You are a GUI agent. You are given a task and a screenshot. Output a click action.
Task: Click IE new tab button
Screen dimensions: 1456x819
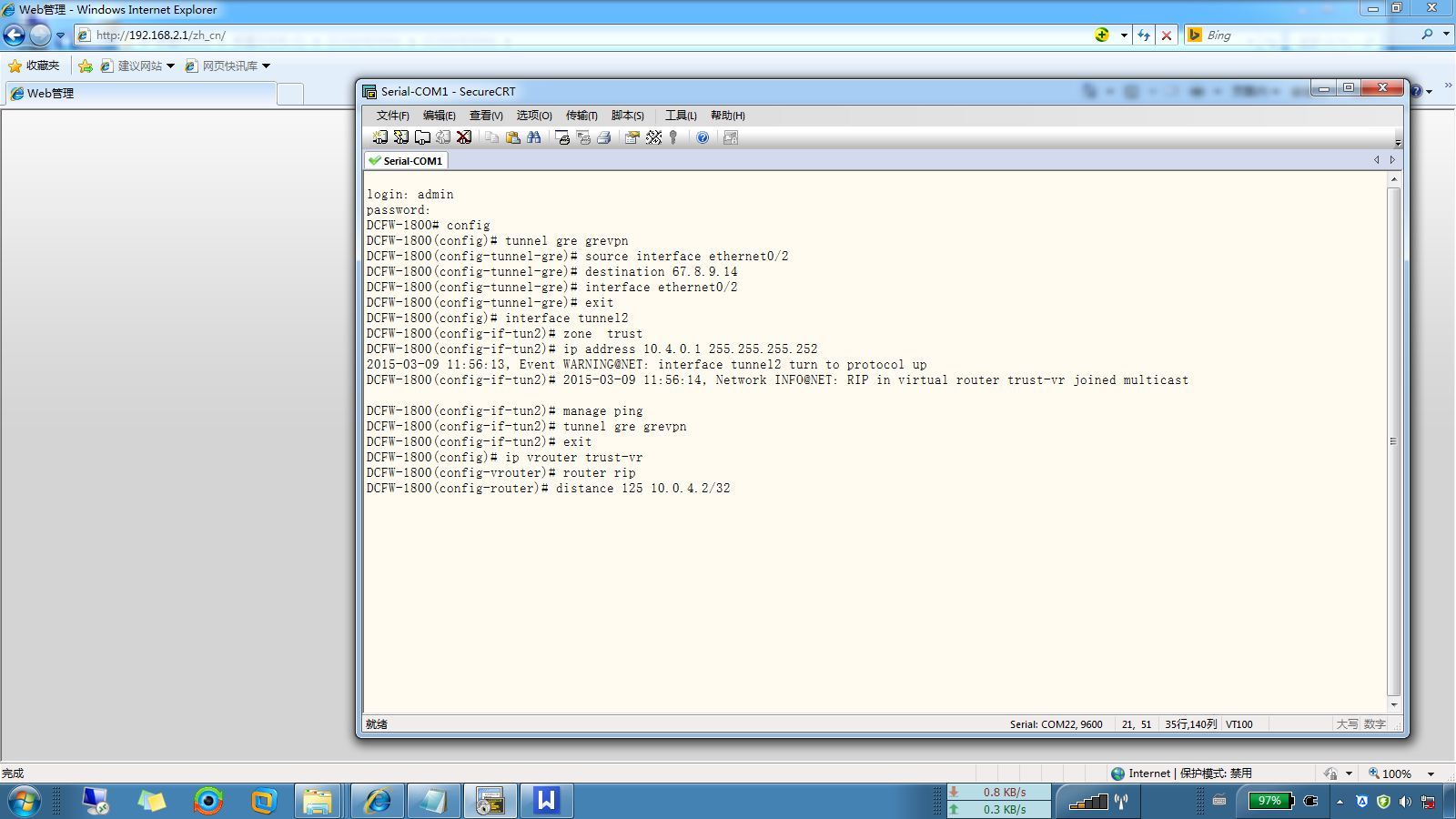click(290, 94)
